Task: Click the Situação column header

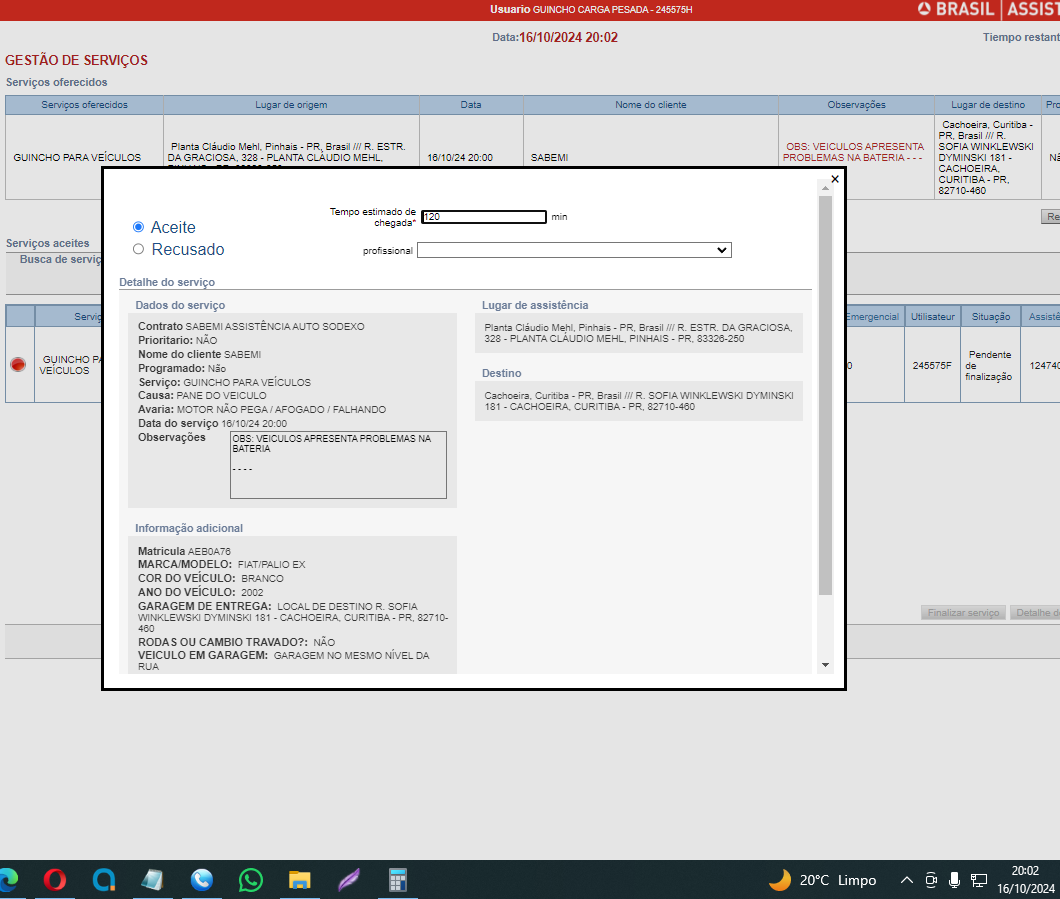Action: point(991,316)
